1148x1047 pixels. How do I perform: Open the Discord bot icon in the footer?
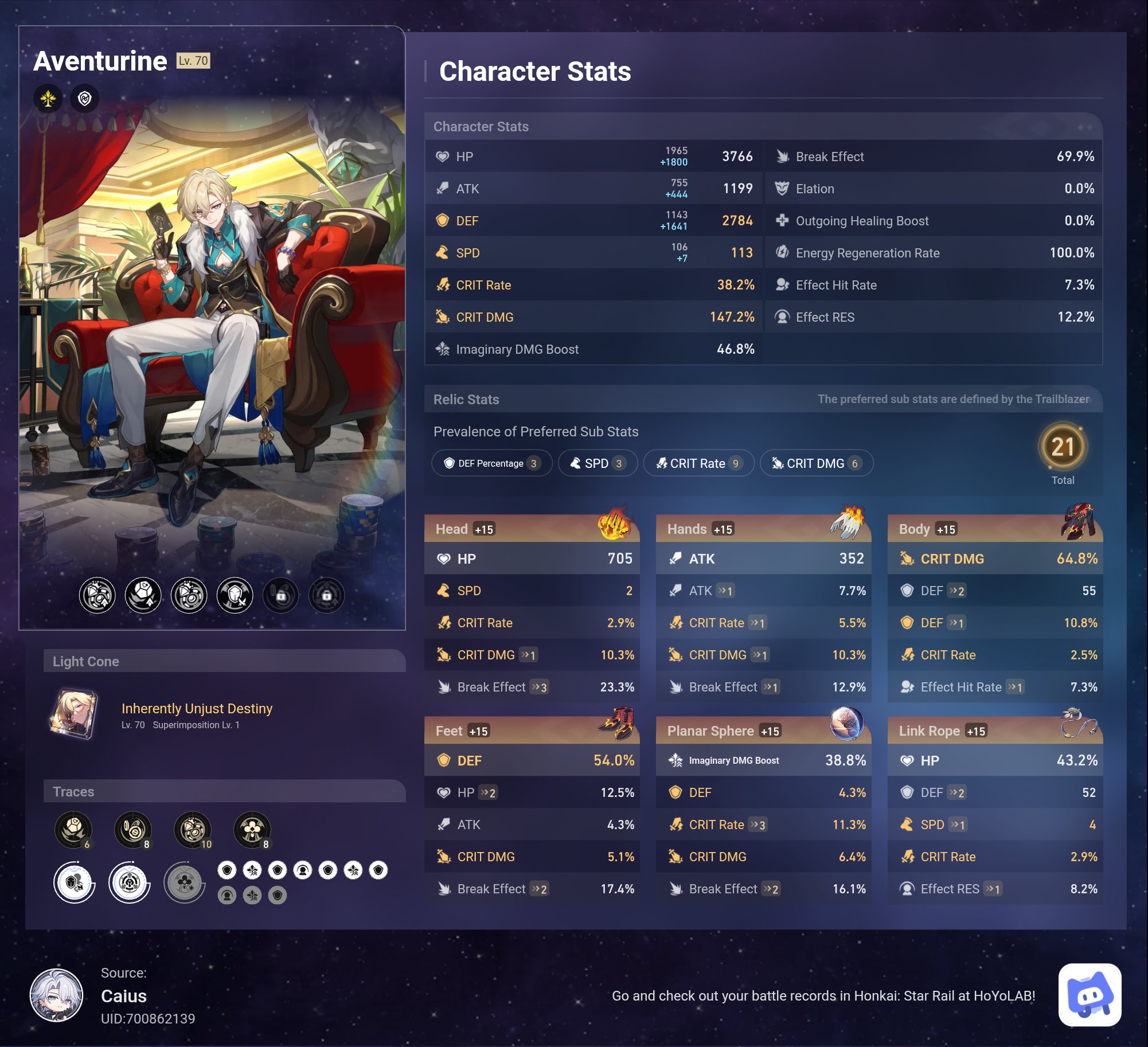click(x=1090, y=995)
